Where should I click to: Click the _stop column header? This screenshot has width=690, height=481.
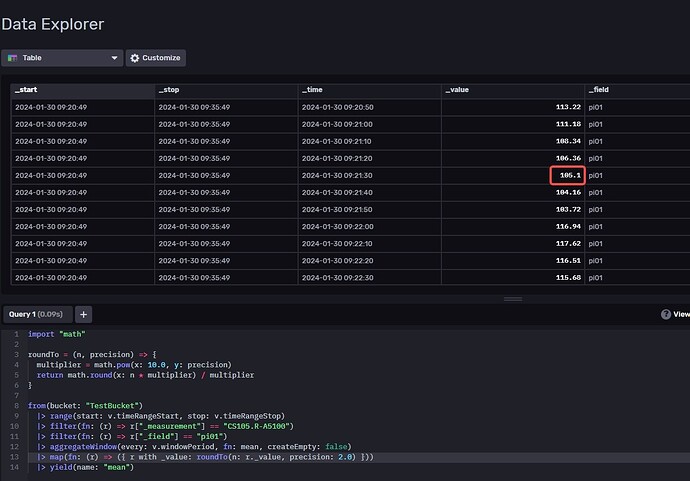[x=226, y=90]
